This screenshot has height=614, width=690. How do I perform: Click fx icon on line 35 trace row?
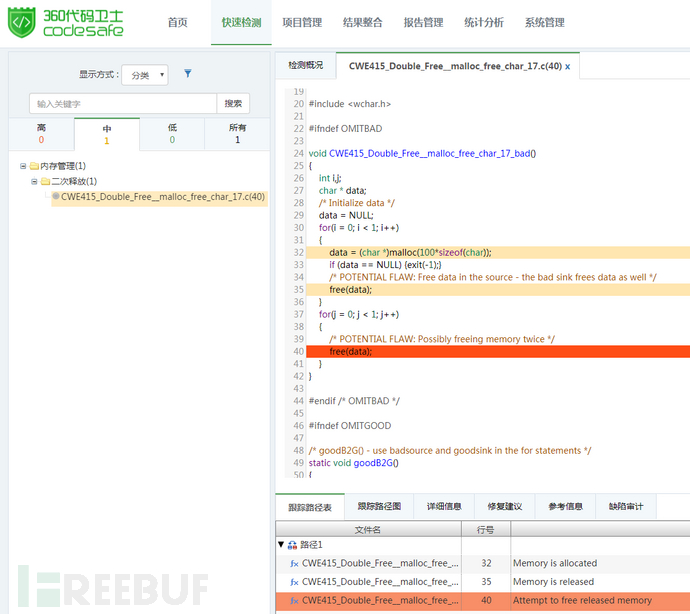[294, 582]
